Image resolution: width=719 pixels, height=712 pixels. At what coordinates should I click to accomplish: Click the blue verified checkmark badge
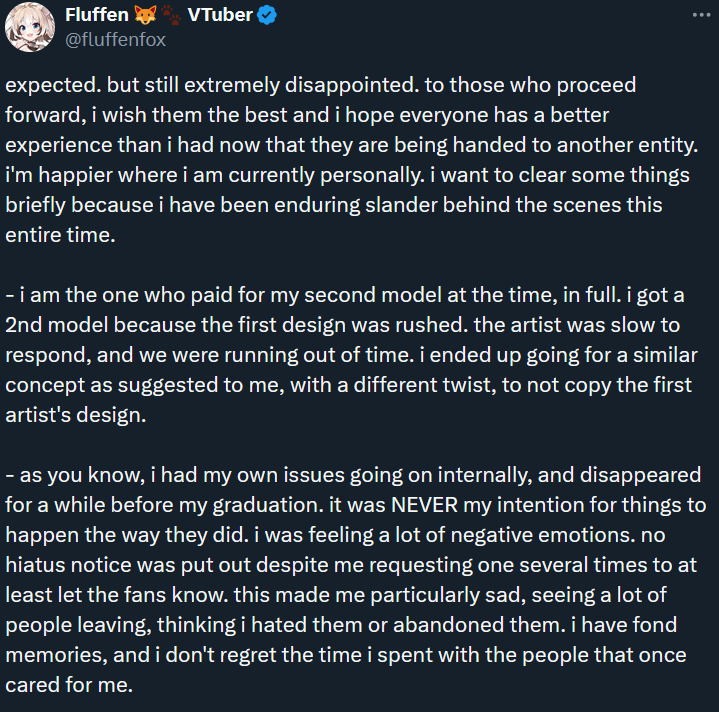pos(266,15)
